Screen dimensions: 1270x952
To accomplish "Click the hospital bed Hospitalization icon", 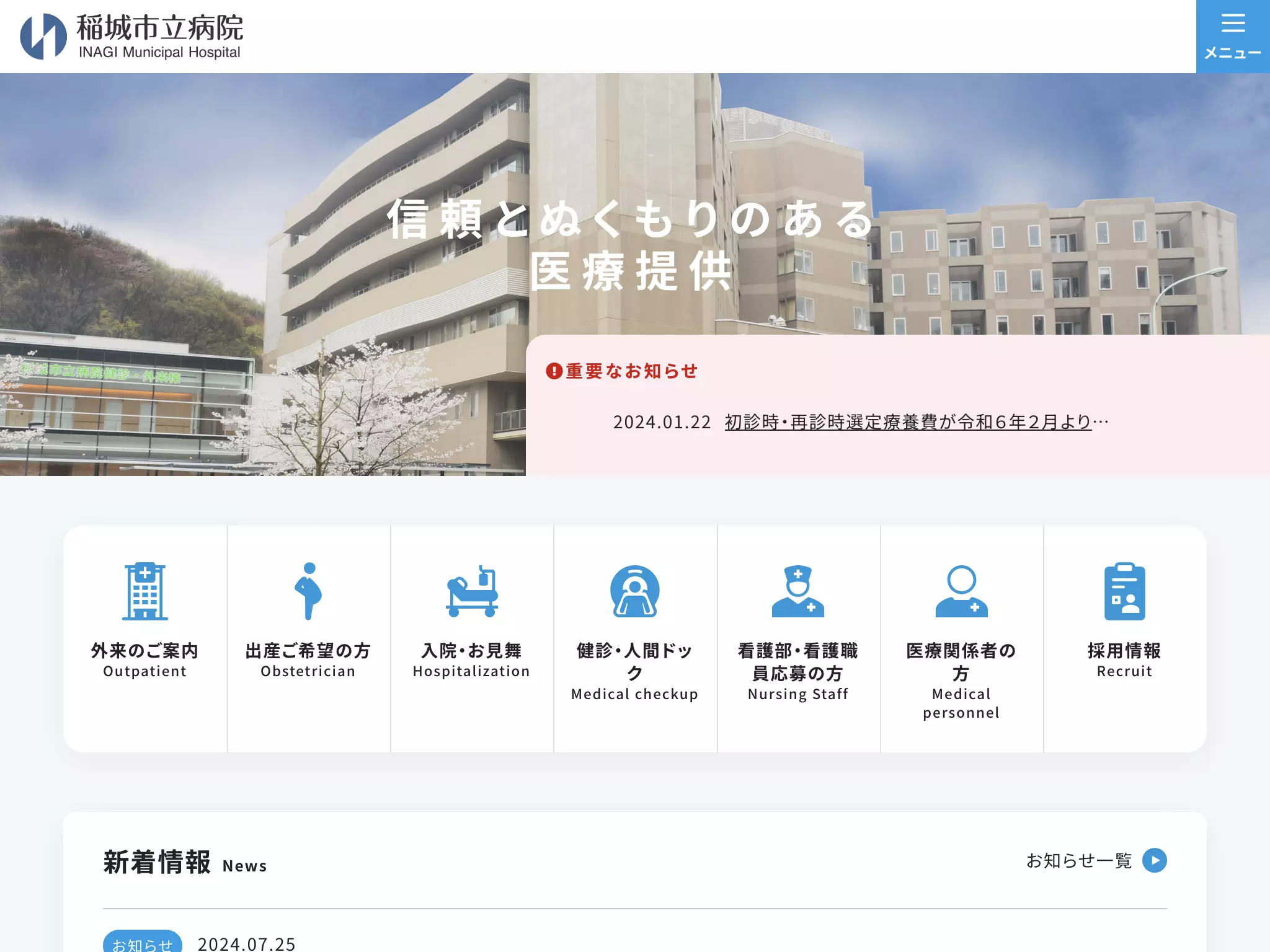I will [472, 591].
